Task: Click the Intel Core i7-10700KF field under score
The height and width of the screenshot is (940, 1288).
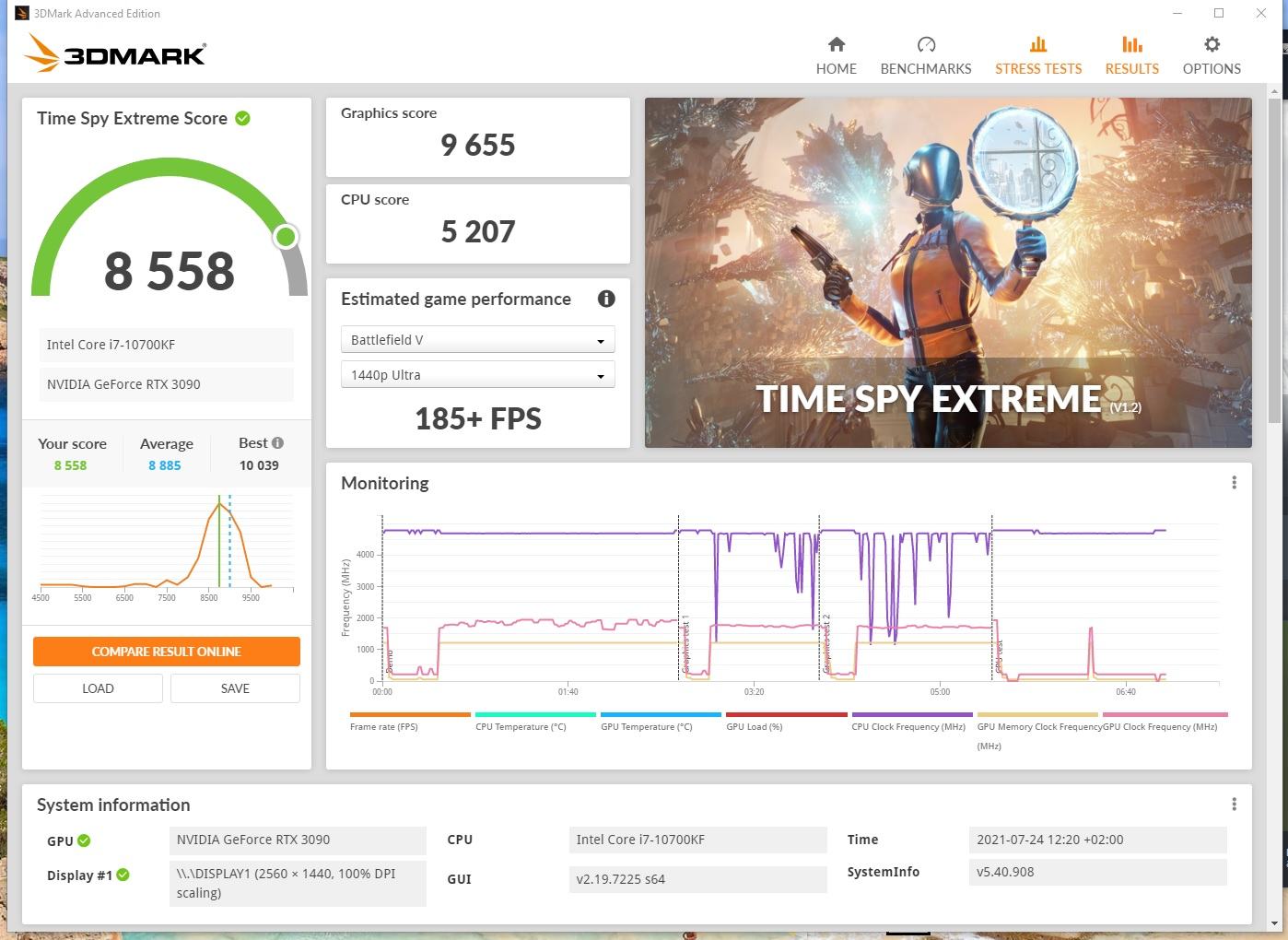Action: tap(166, 345)
